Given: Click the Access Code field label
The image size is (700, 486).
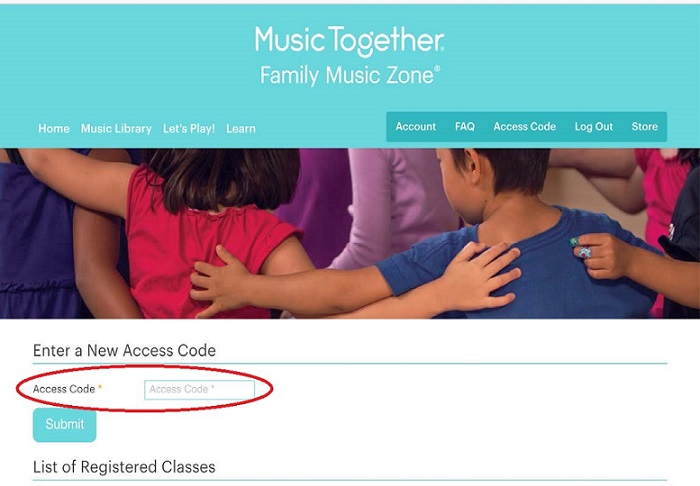Looking at the screenshot, I should [x=64, y=389].
